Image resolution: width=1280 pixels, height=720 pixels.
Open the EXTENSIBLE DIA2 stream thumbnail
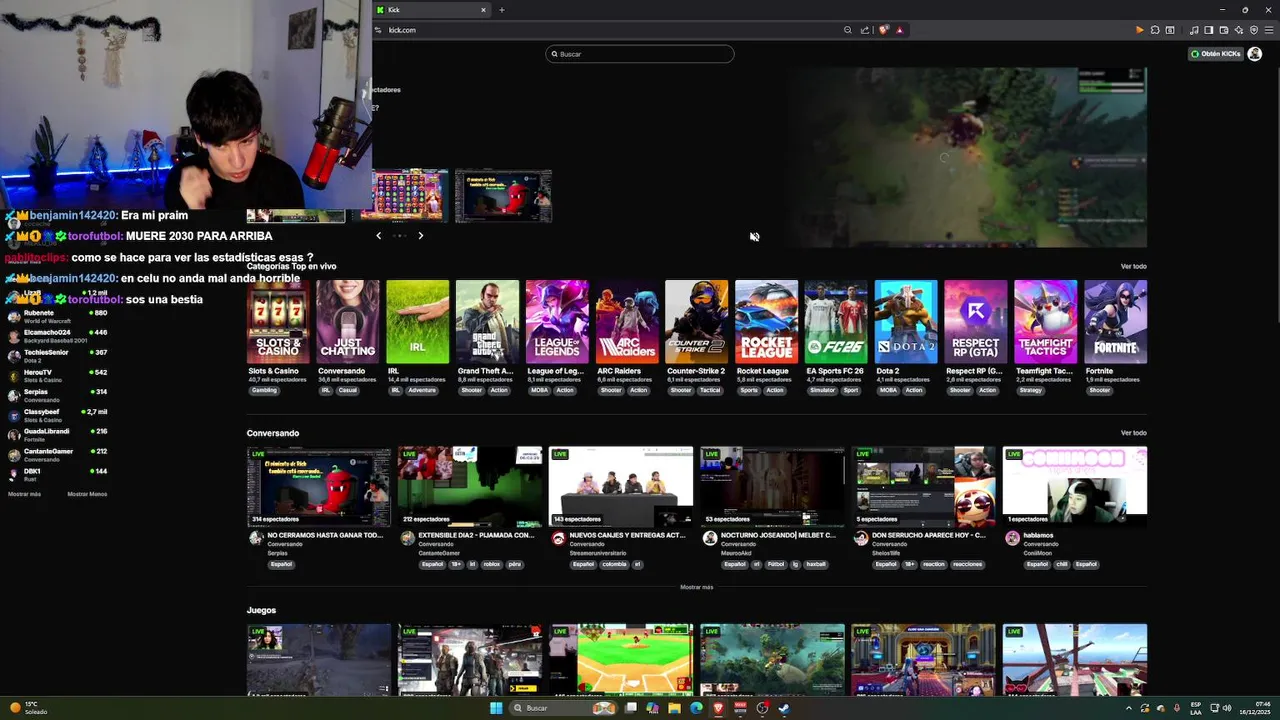pyautogui.click(x=470, y=487)
